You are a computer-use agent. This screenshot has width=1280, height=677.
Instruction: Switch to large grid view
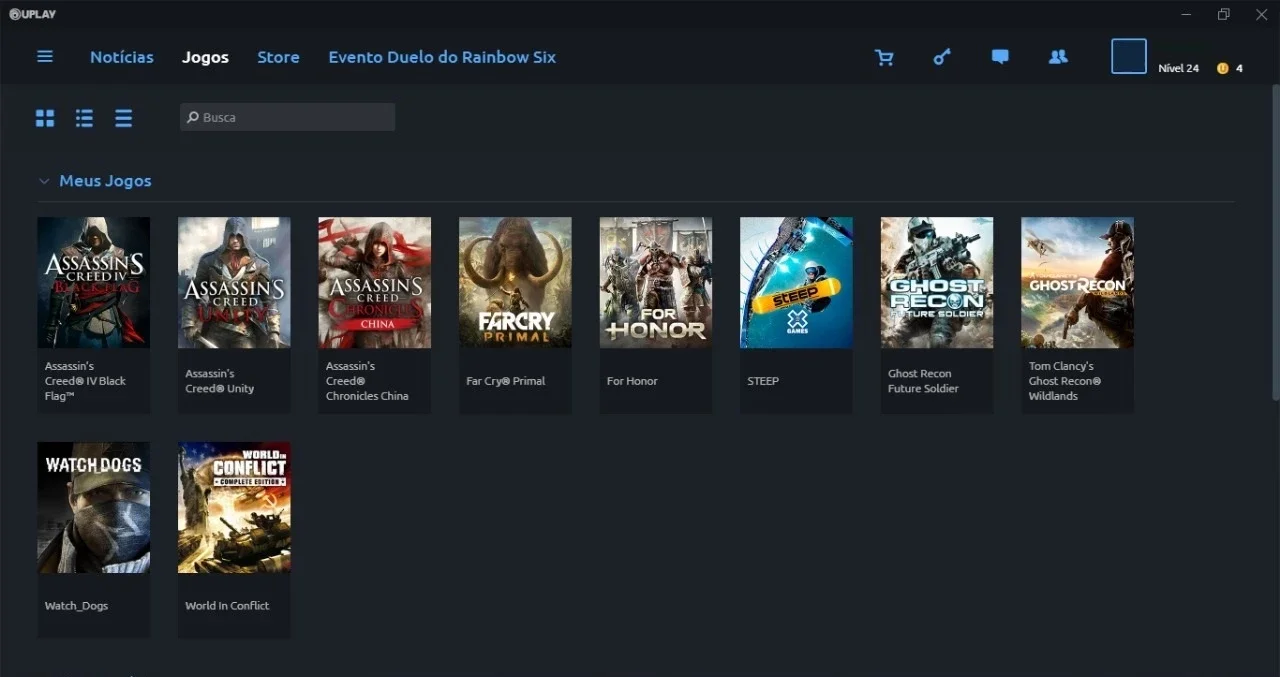click(45, 118)
